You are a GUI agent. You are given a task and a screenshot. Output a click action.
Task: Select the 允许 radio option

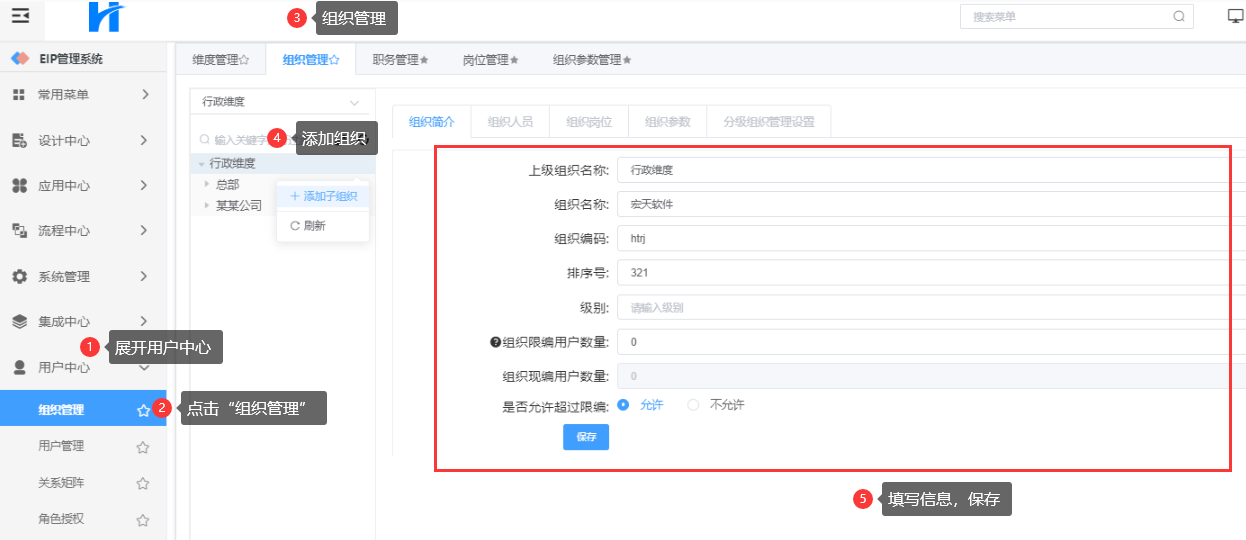[x=623, y=405]
